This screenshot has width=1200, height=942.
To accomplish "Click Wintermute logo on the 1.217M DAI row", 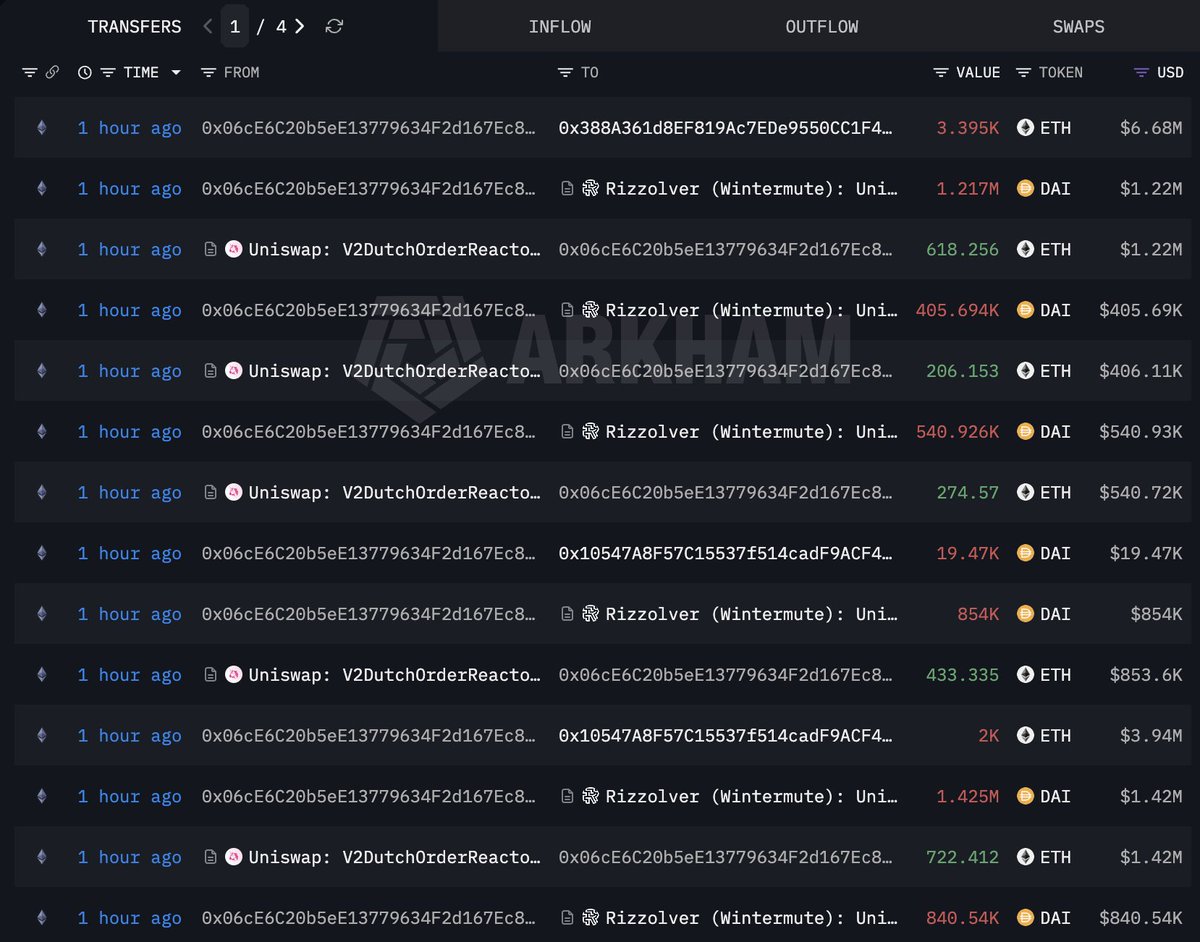I will [x=590, y=188].
